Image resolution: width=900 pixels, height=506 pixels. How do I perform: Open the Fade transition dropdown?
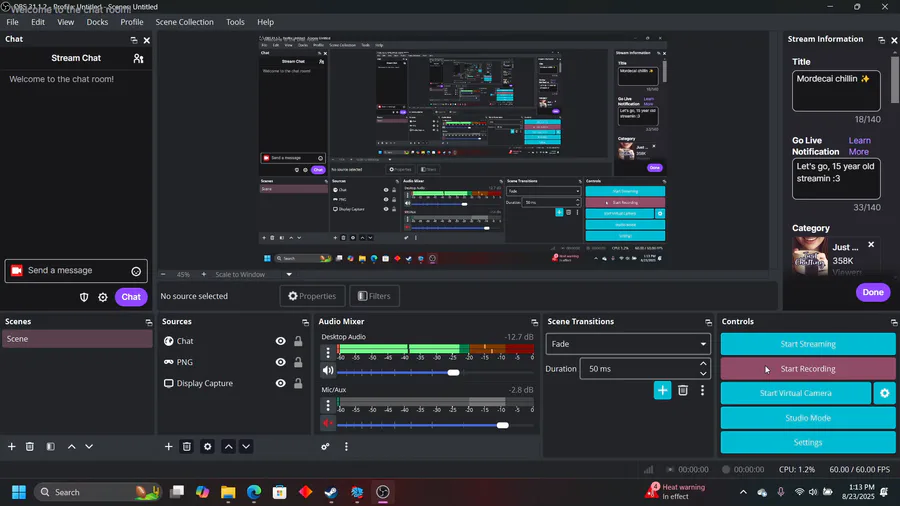pos(628,344)
